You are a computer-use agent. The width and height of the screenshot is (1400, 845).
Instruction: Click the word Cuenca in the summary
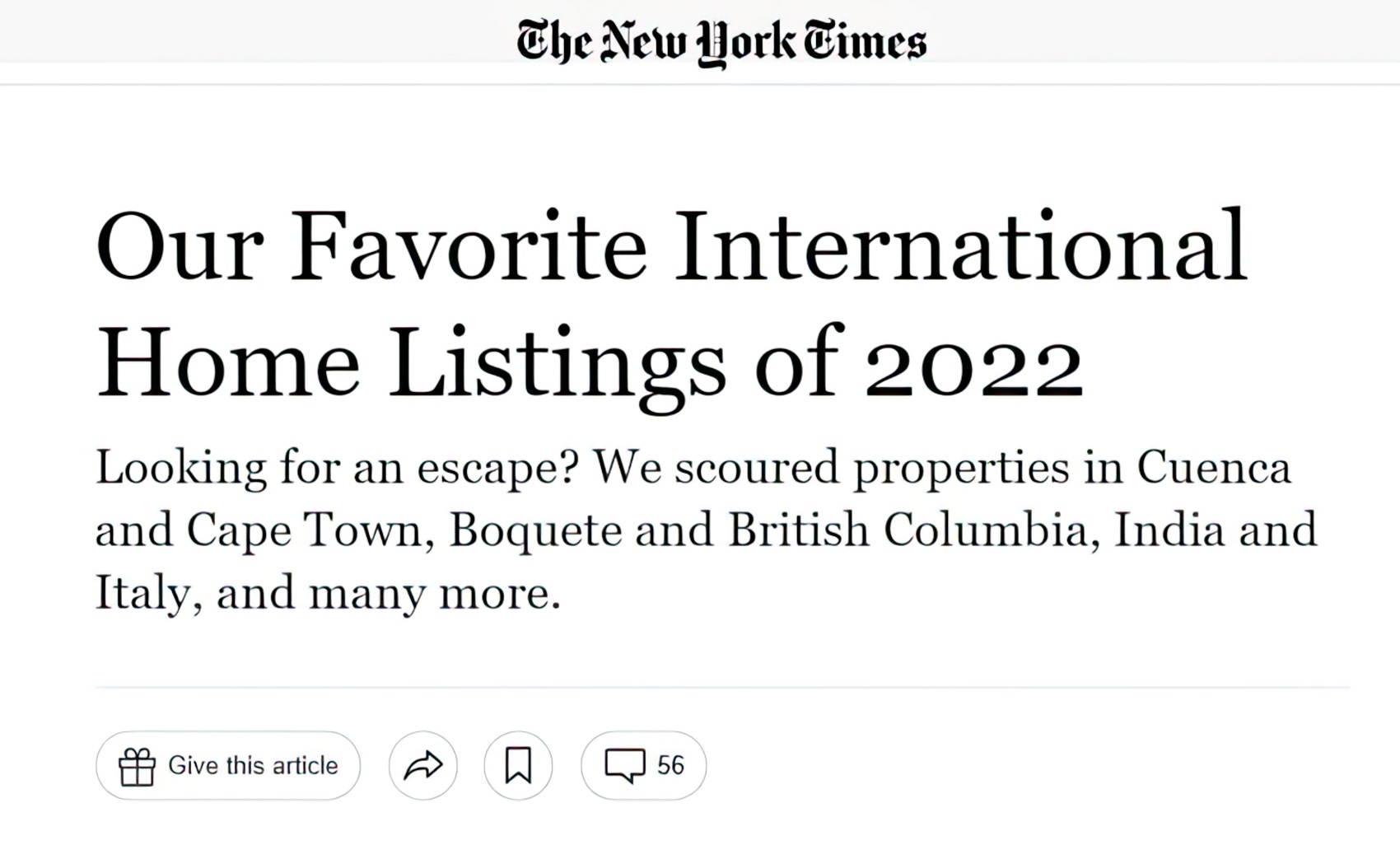click(x=1214, y=467)
